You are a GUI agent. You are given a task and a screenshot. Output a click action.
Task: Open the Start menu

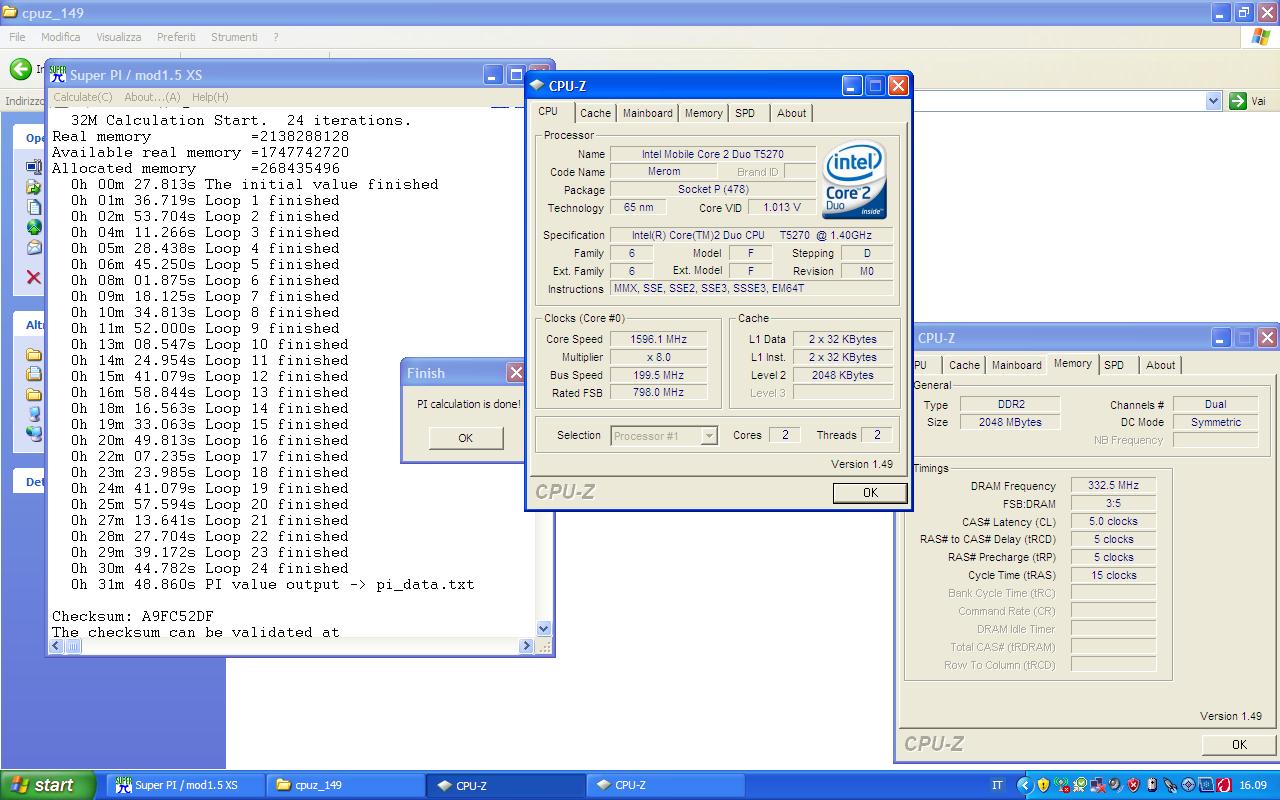48,785
